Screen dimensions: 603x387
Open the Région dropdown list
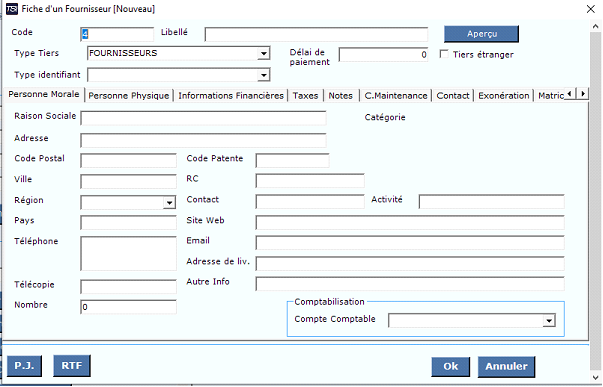point(169,203)
